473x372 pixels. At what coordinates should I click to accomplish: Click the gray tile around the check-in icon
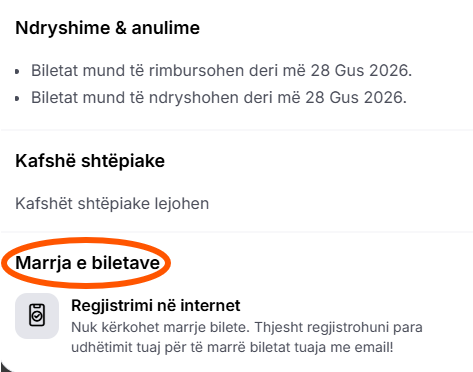[x=37, y=316]
